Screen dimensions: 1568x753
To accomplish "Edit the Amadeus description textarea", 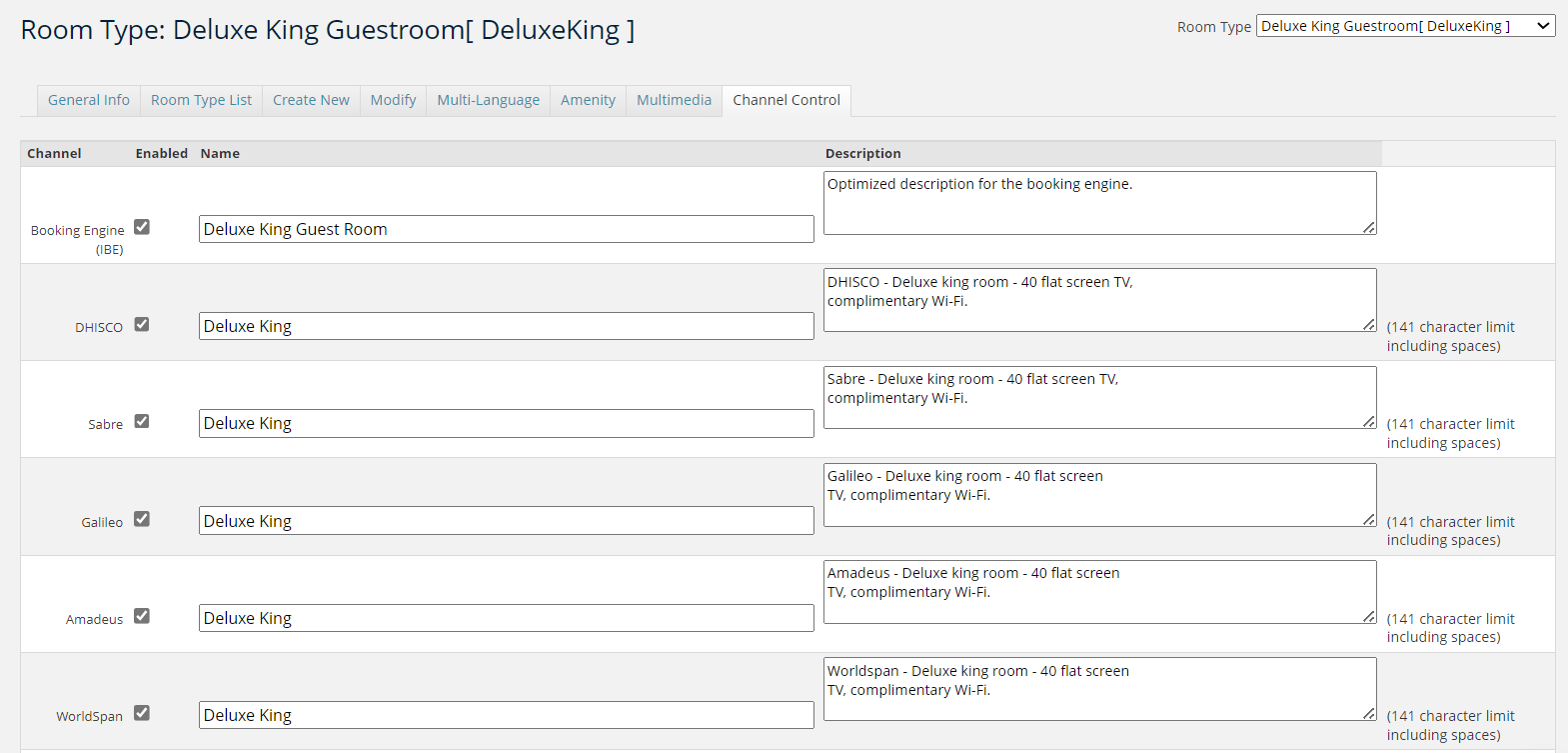I will [1099, 592].
